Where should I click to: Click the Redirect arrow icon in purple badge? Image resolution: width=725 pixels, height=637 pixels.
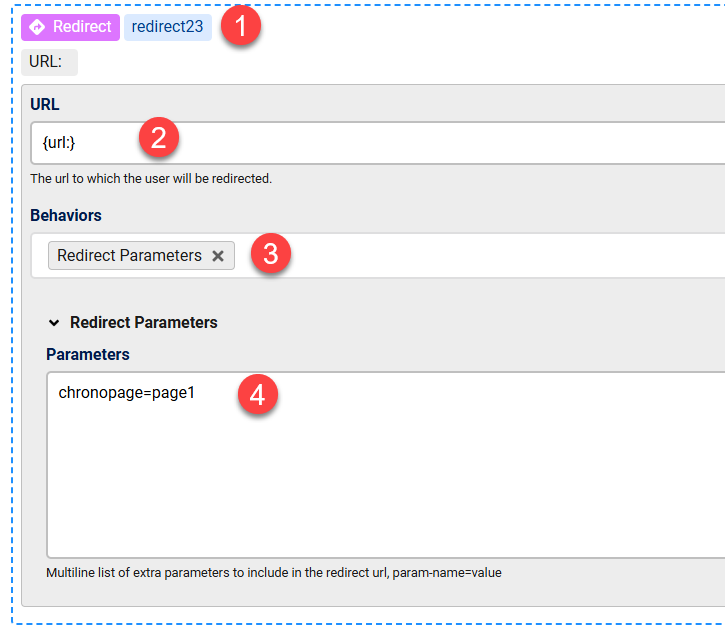coord(37,27)
